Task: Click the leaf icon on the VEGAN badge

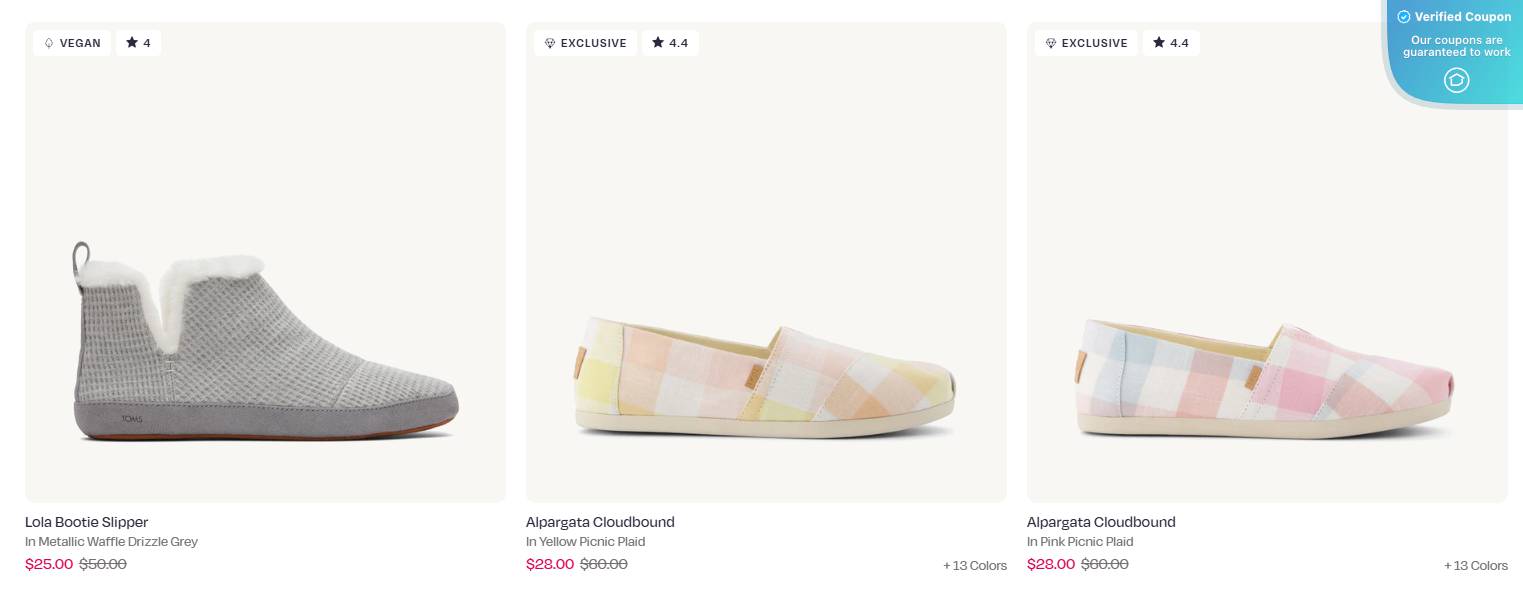Action: pos(49,43)
